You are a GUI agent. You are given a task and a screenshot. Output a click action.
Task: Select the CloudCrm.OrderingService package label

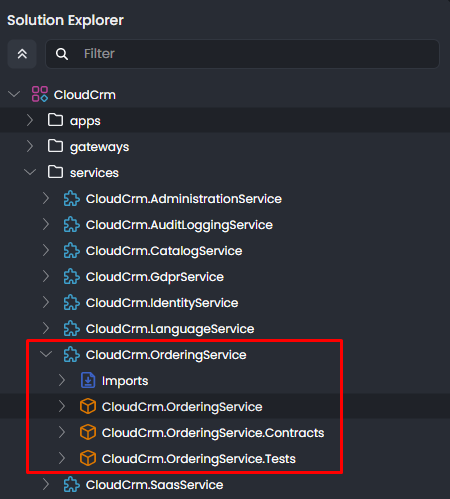tap(182, 407)
